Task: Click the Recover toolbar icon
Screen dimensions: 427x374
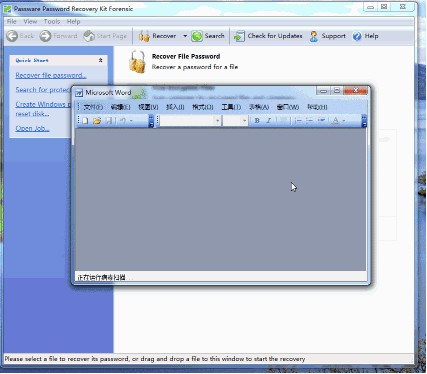Action: point(144,36)
